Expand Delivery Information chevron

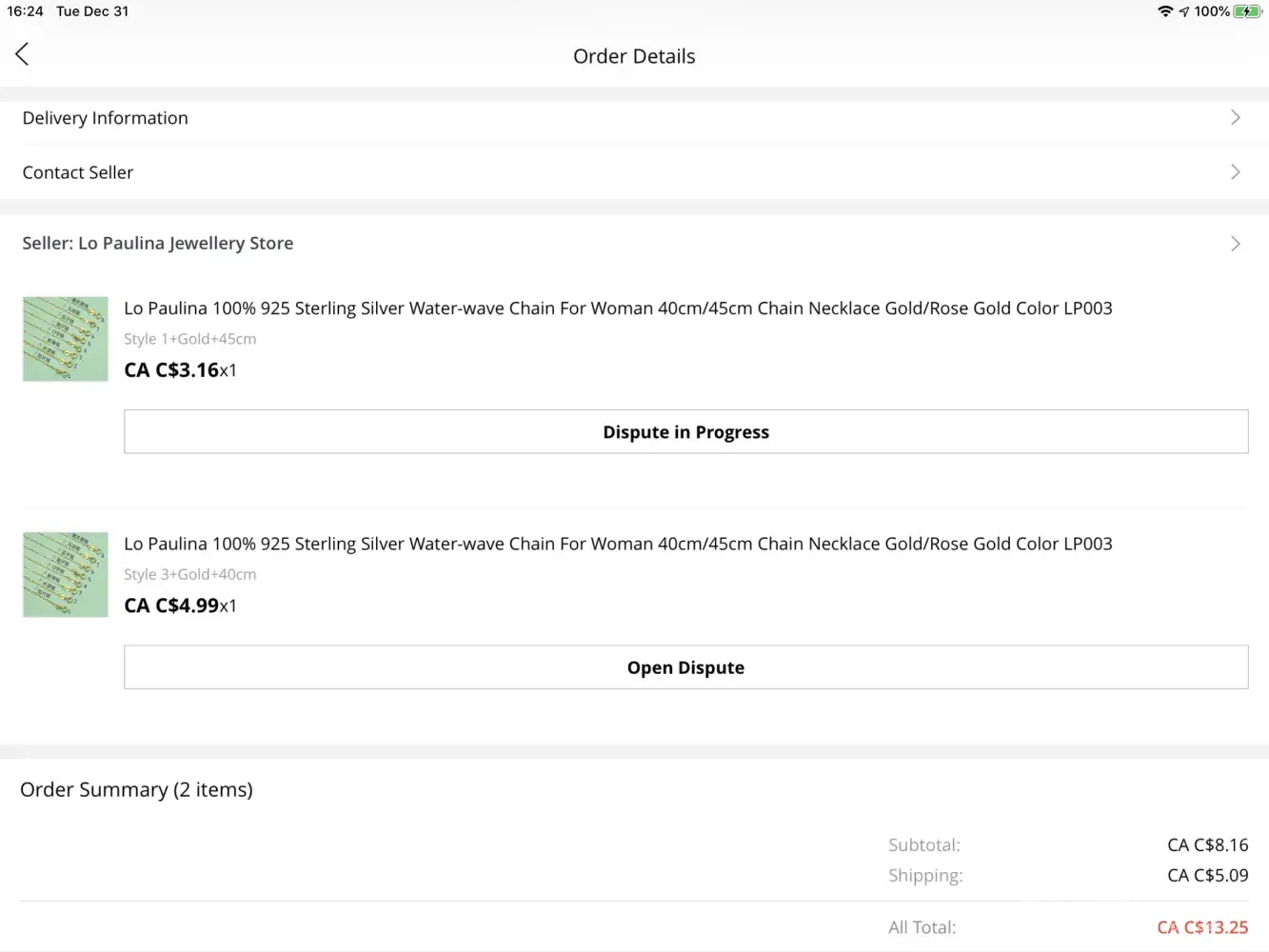1235,118
